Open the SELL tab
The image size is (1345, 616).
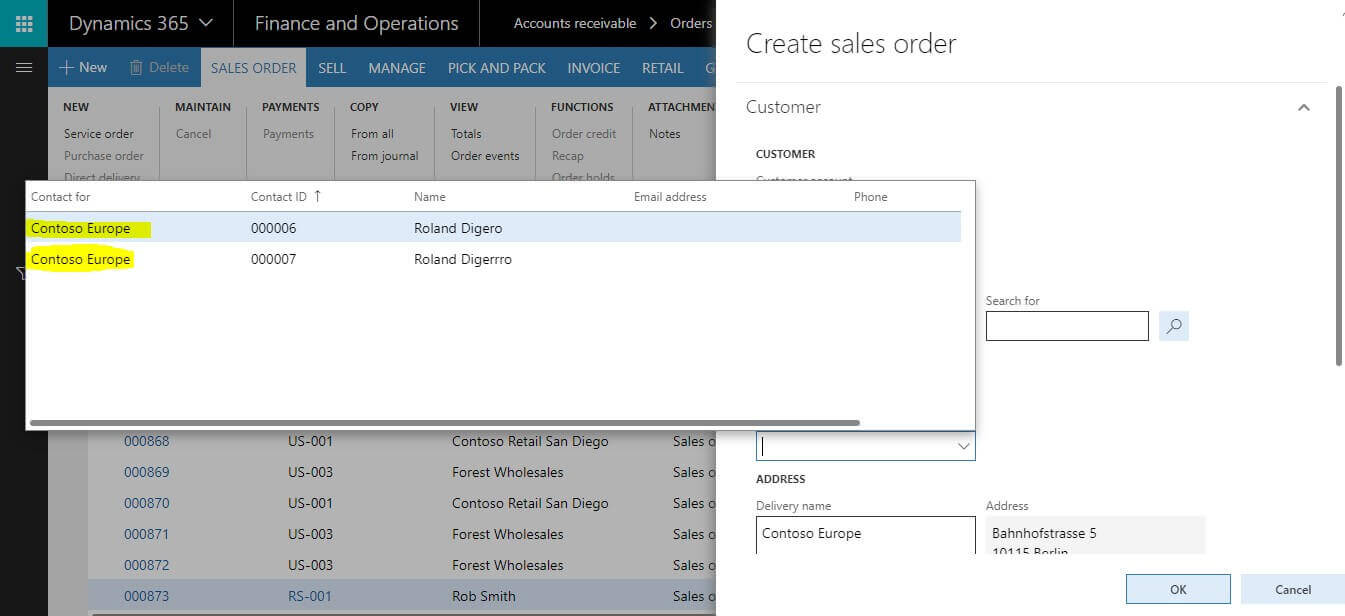click(332, 68)
